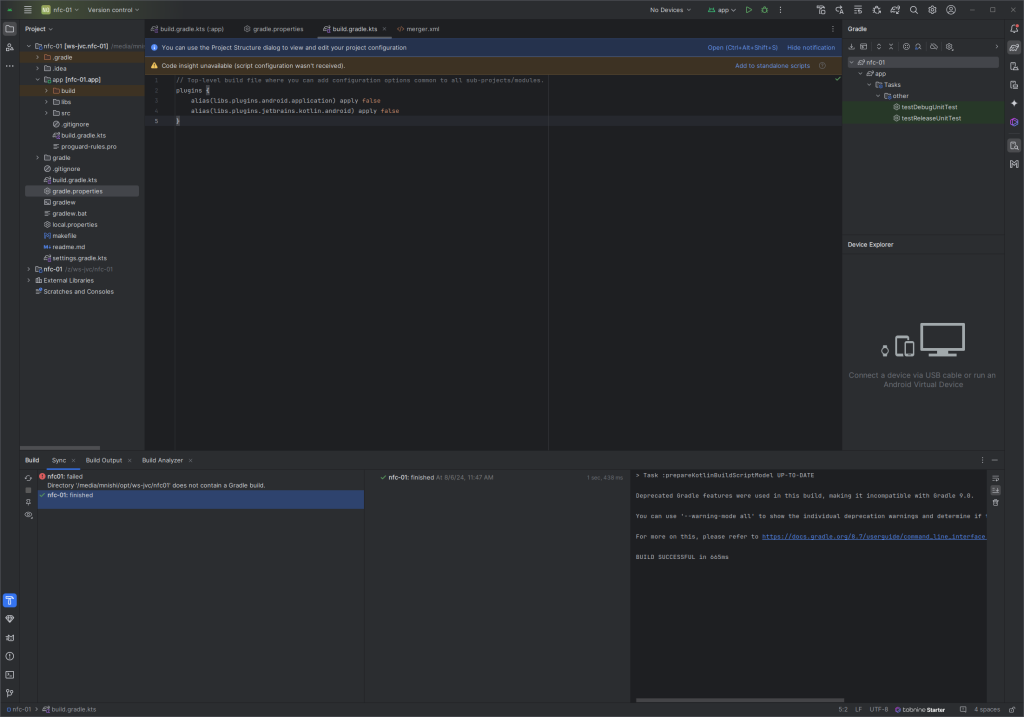The height and width of the screenshot is (717, 1024).
Task: Open the Git version control tool window
Action: (x=9, y=692)
